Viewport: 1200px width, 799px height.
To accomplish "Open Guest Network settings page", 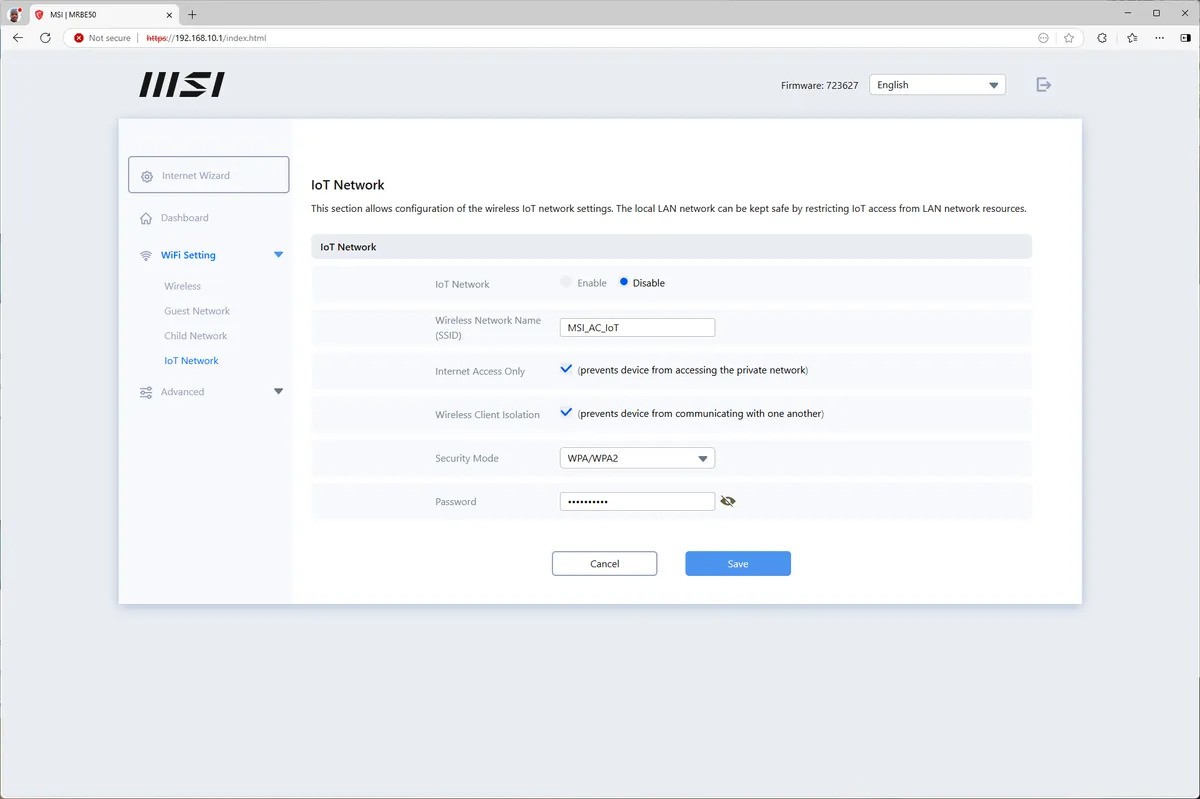I will coord(197,311).
